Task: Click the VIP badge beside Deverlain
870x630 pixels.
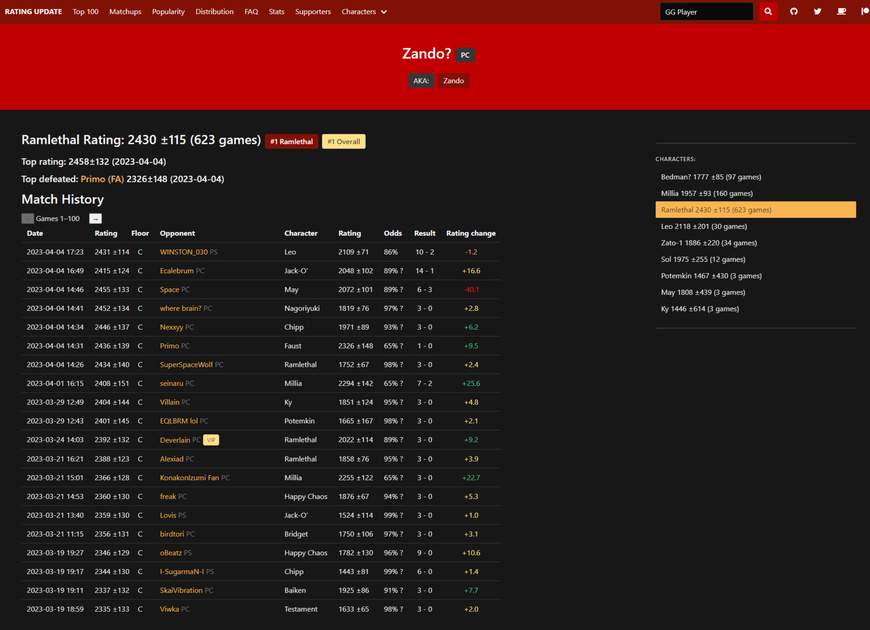Action: pyautogui.click(x=211, y=440)
